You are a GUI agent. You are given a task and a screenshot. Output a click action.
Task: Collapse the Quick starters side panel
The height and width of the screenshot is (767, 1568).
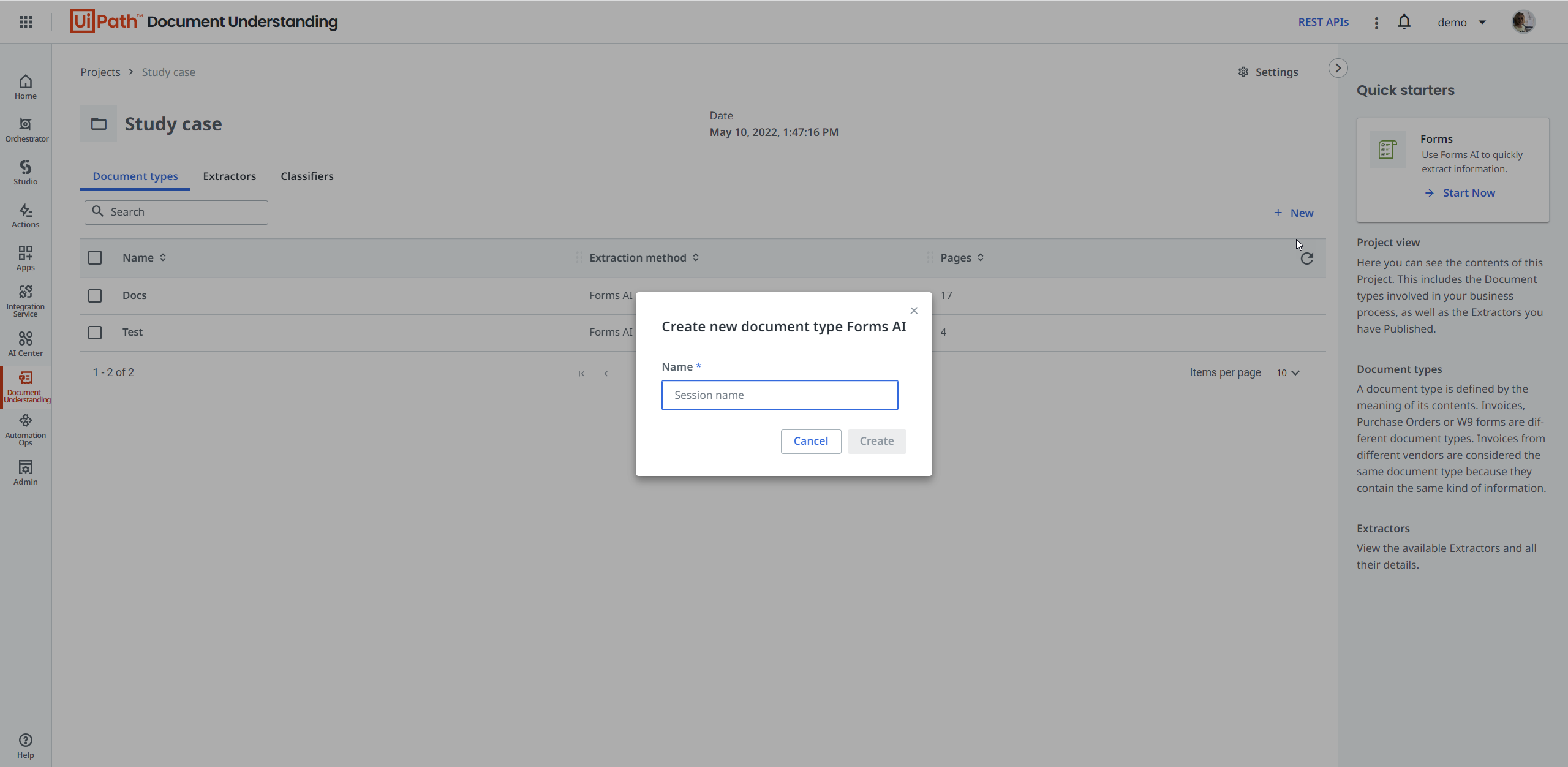tap(1338, 68)
